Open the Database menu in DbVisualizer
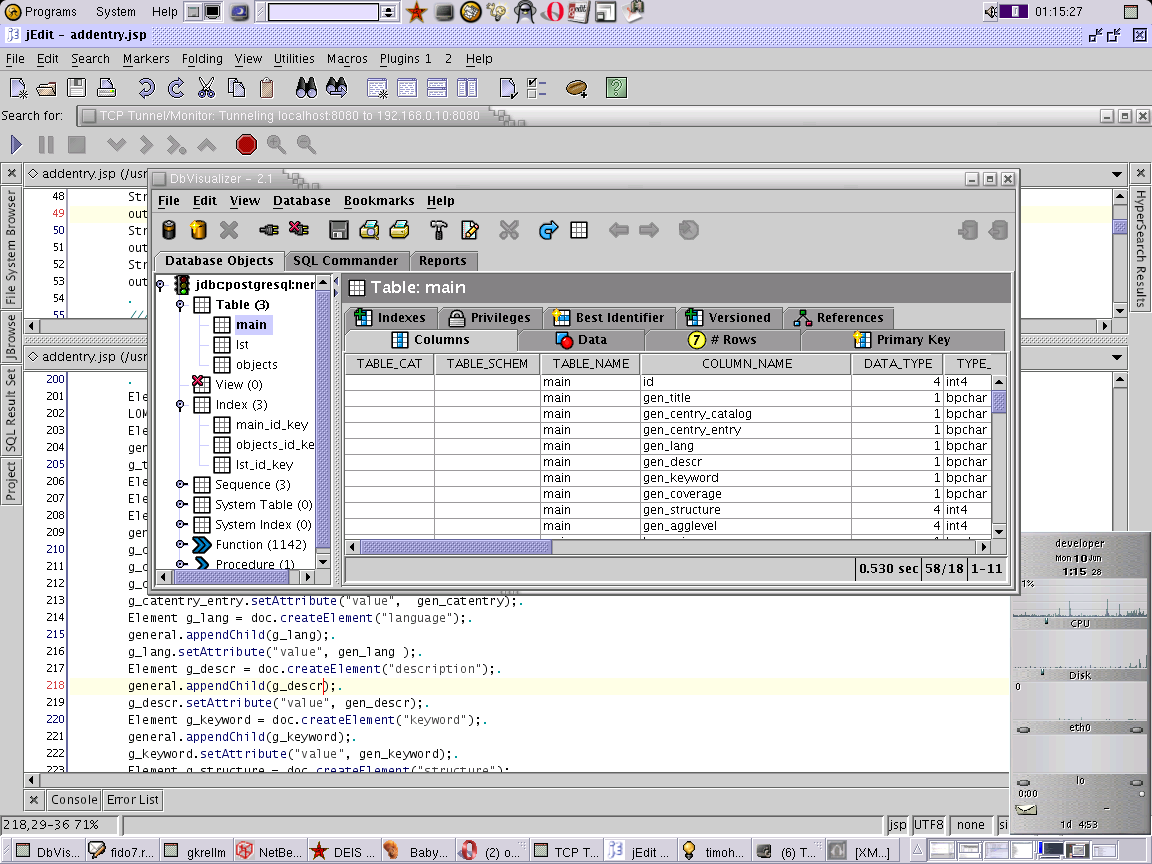 coord(302,201)
